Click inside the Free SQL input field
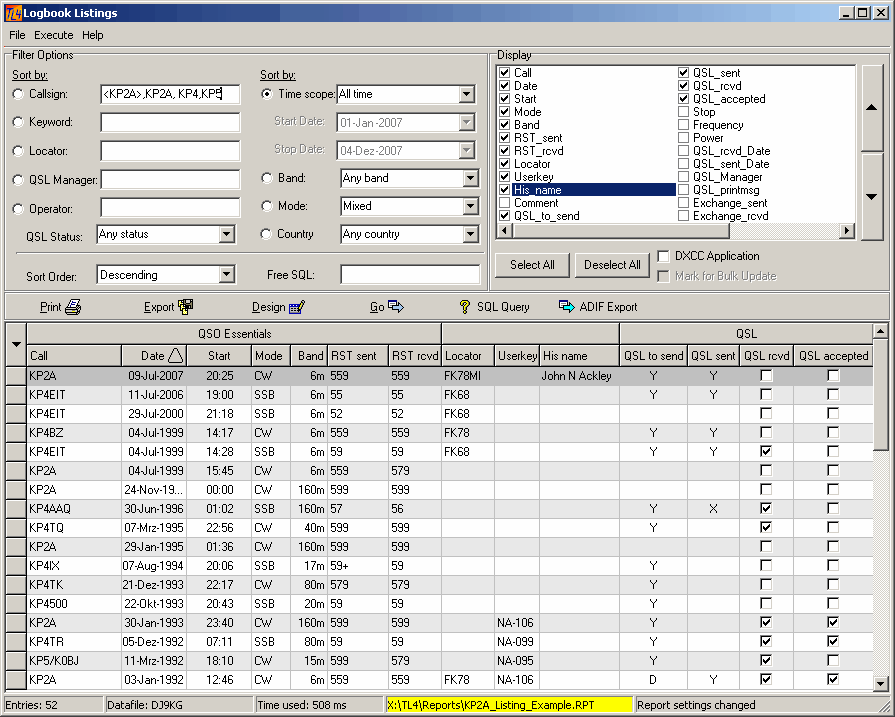Viewport: 895px width, 717px height. point(410,275)
